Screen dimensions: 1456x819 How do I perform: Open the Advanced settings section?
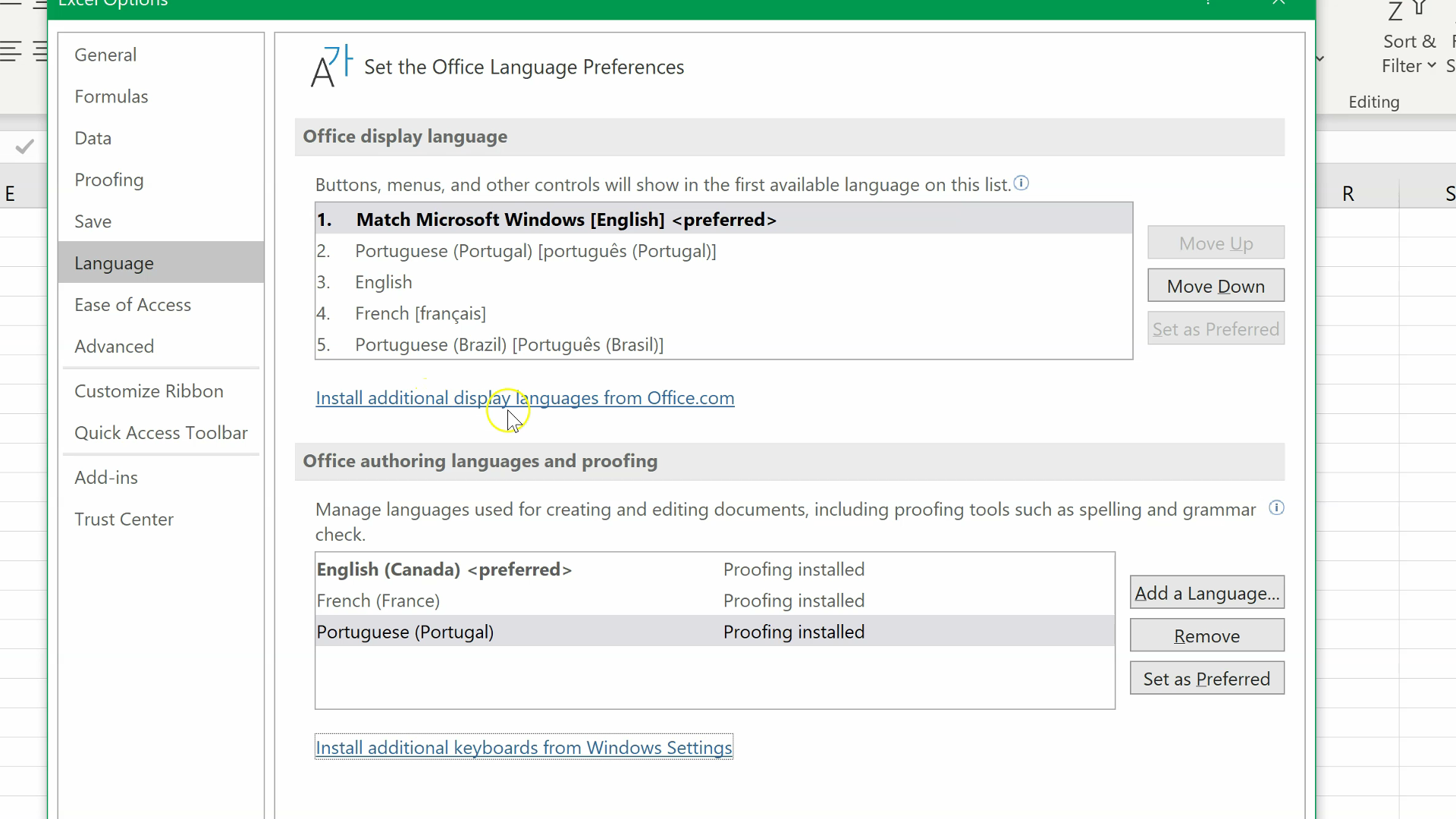(x=114, y=346)
